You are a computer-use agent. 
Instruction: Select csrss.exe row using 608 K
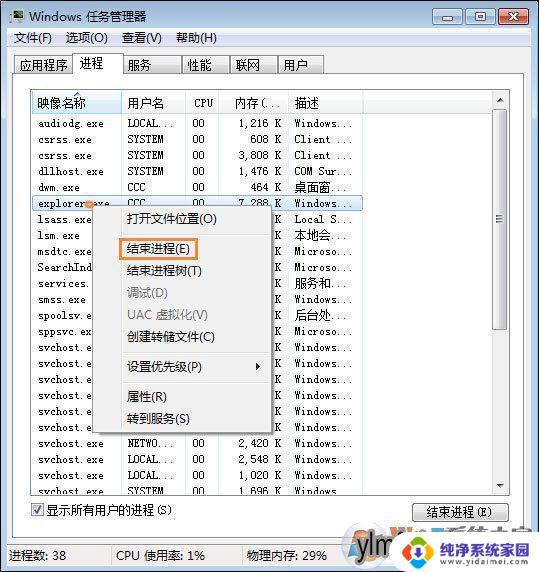click(x=197, y=139)
